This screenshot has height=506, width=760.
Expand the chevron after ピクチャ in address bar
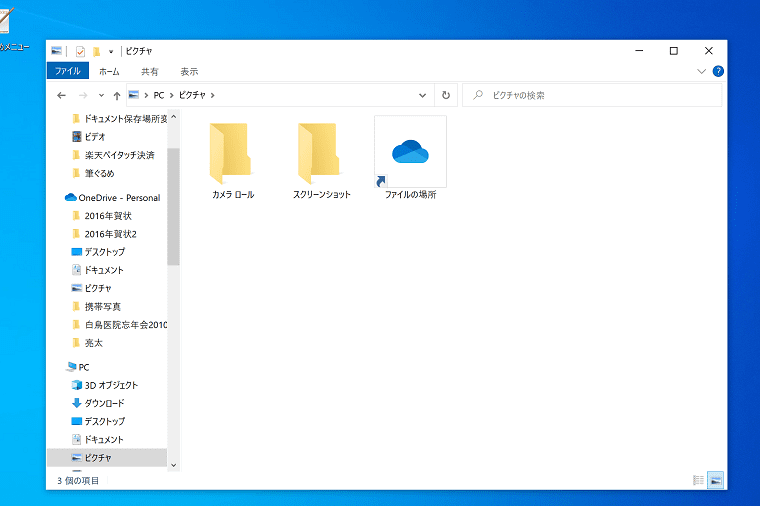point(212,95)
